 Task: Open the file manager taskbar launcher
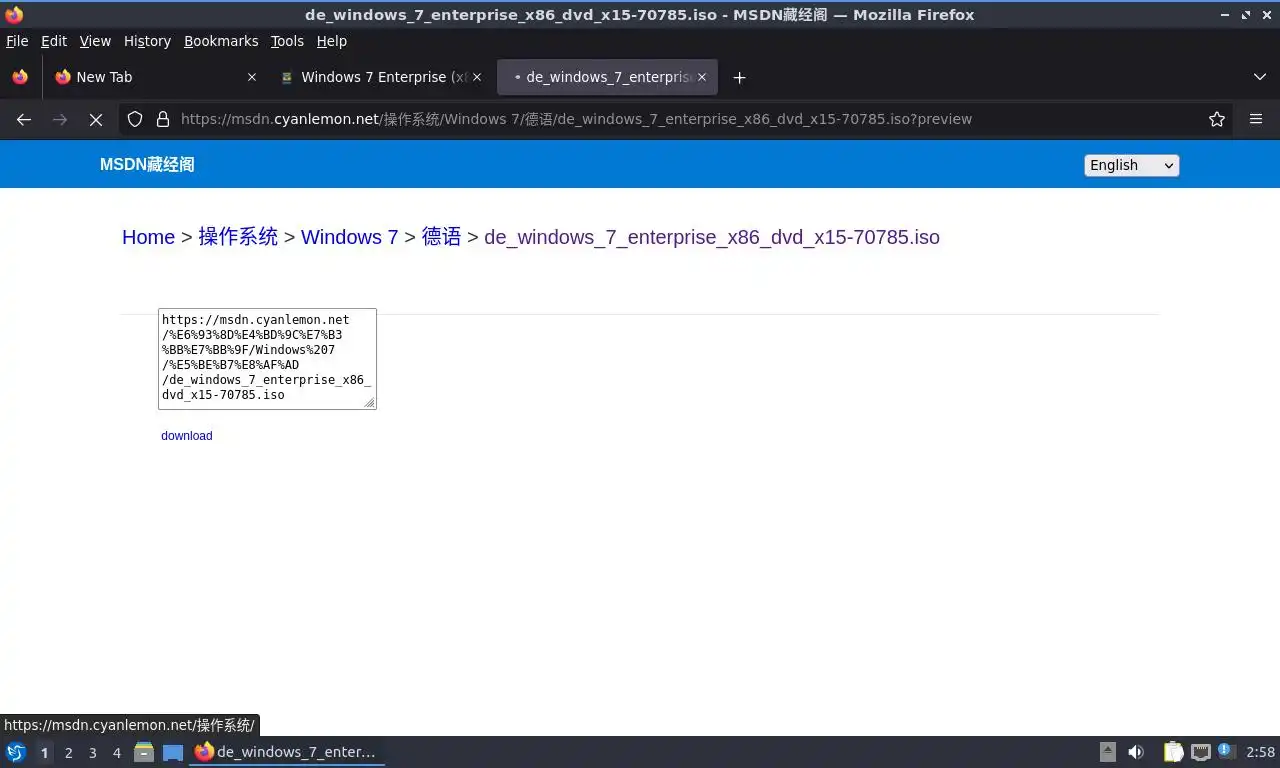[x=144, y=752]
